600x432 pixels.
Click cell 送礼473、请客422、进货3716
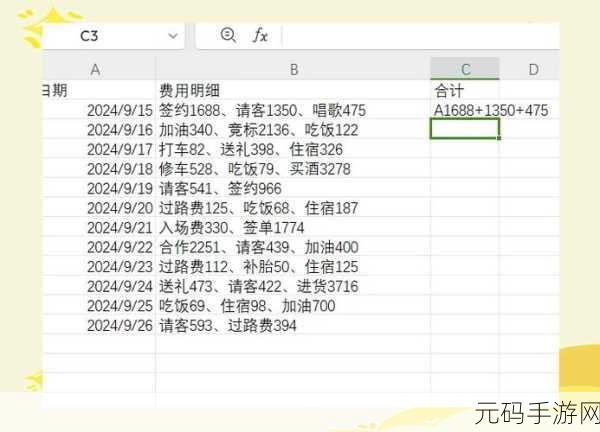click(293, 286)
